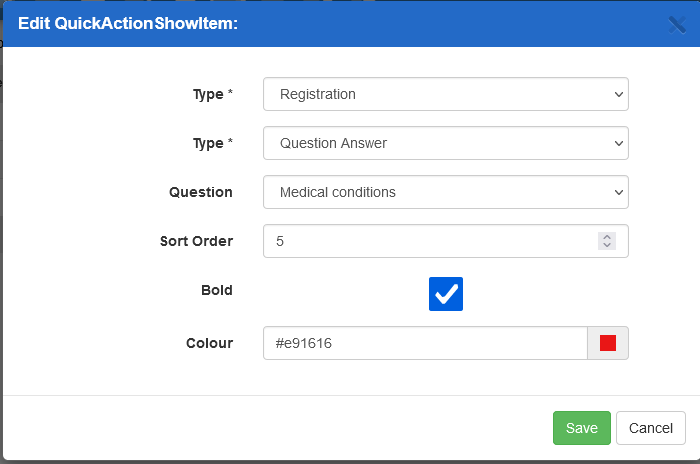Open the red colour picker swatch
This screenshot has width=700, height=464.
[x=608, y=343]
